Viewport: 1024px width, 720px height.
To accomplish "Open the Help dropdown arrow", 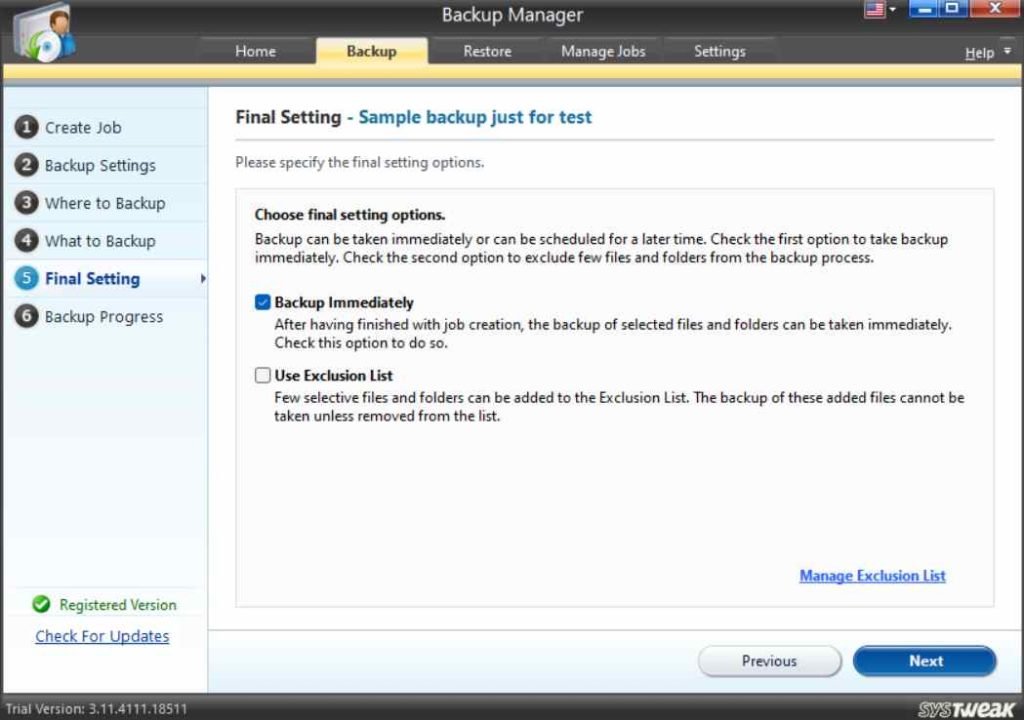I will (x=1008, y=51).
